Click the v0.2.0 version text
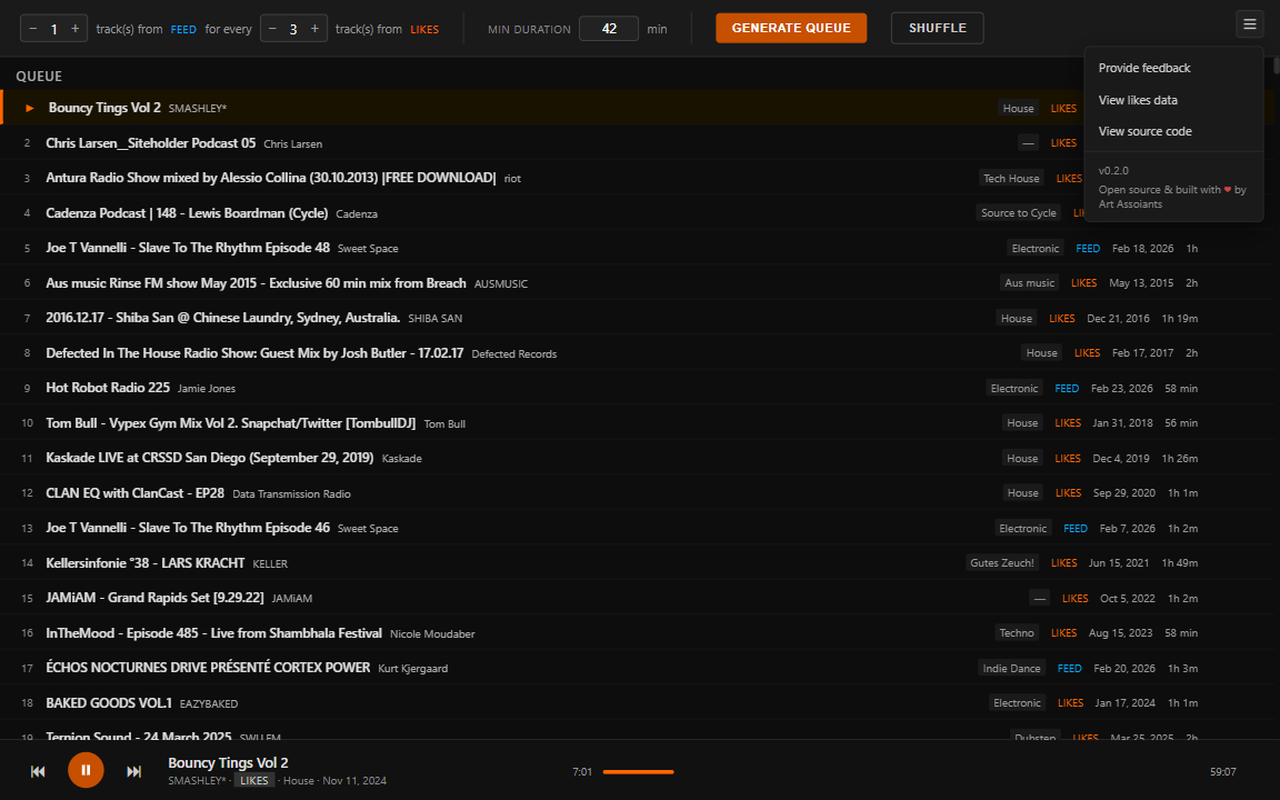The width and height of the screenshot is (1280, 800). [1114, 171]
